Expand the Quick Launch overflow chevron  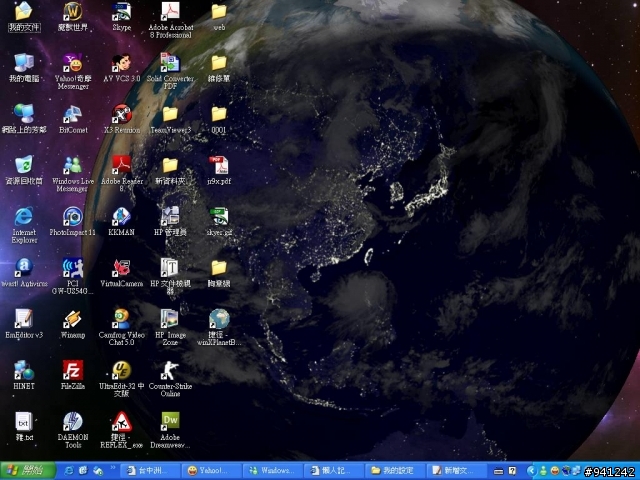[x=113, y=468]
